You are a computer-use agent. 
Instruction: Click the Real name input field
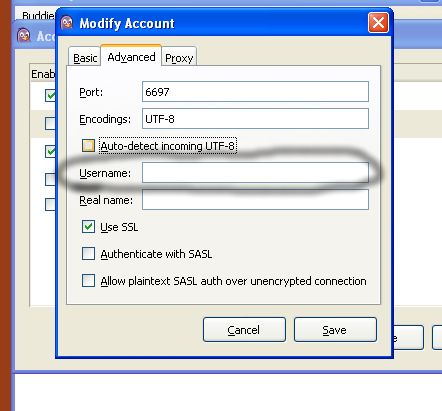255,200
